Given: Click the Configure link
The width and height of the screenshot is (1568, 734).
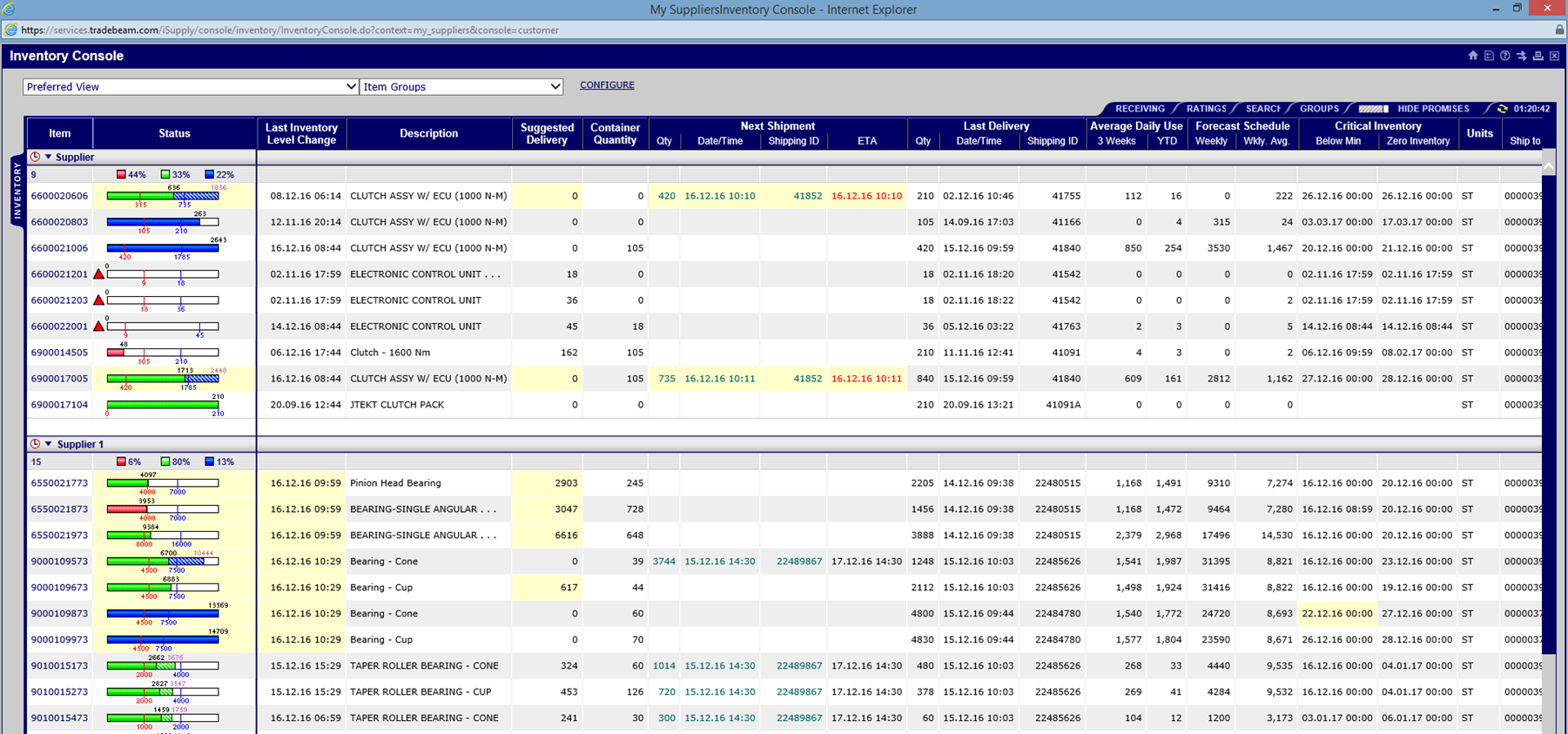Looking at the screenshot, I should coord(607,85).
